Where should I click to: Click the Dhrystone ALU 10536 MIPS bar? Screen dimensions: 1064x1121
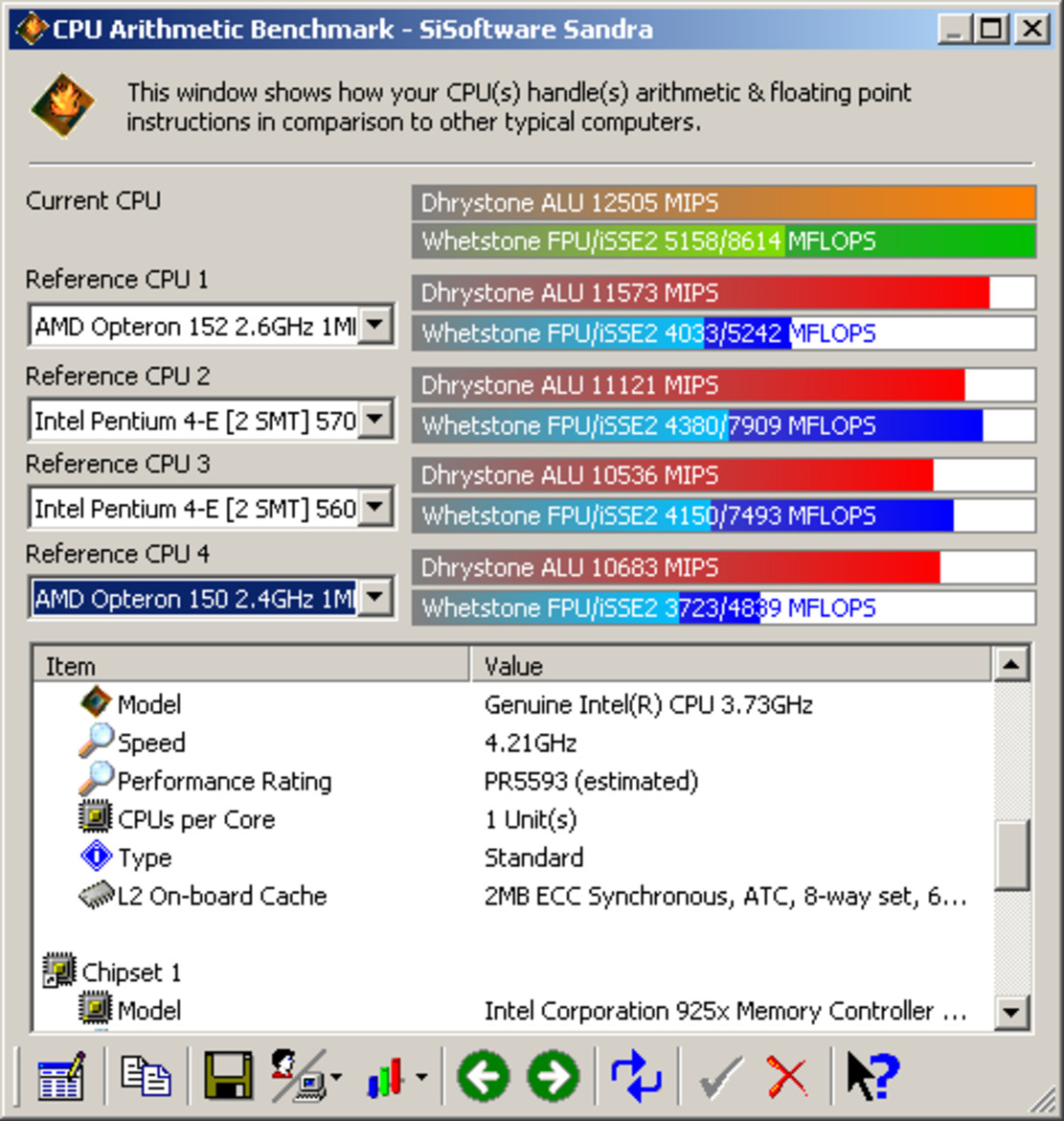[x=724, y=474]
